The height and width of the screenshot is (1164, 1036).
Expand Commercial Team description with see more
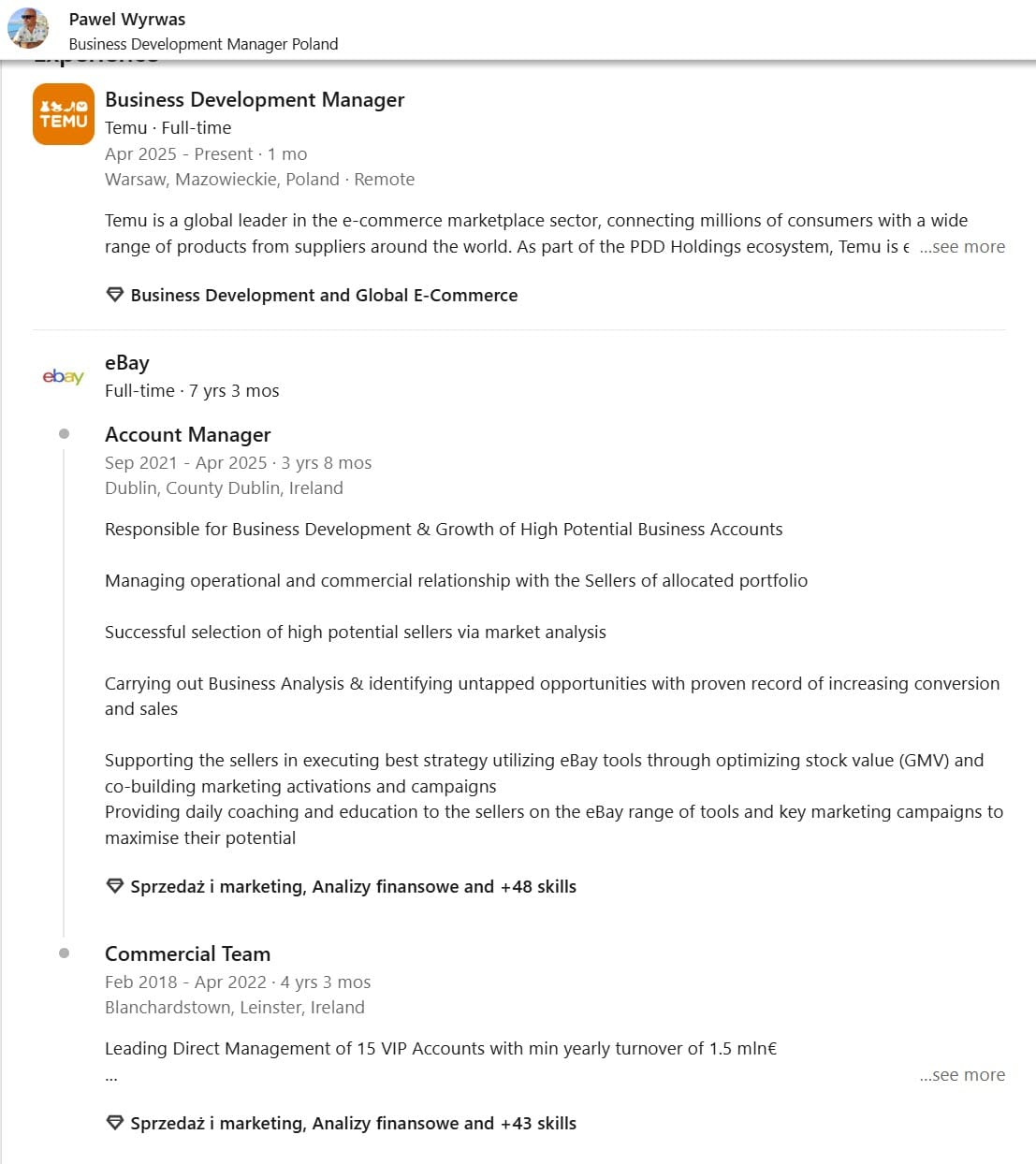click(x=962, y=1075)
